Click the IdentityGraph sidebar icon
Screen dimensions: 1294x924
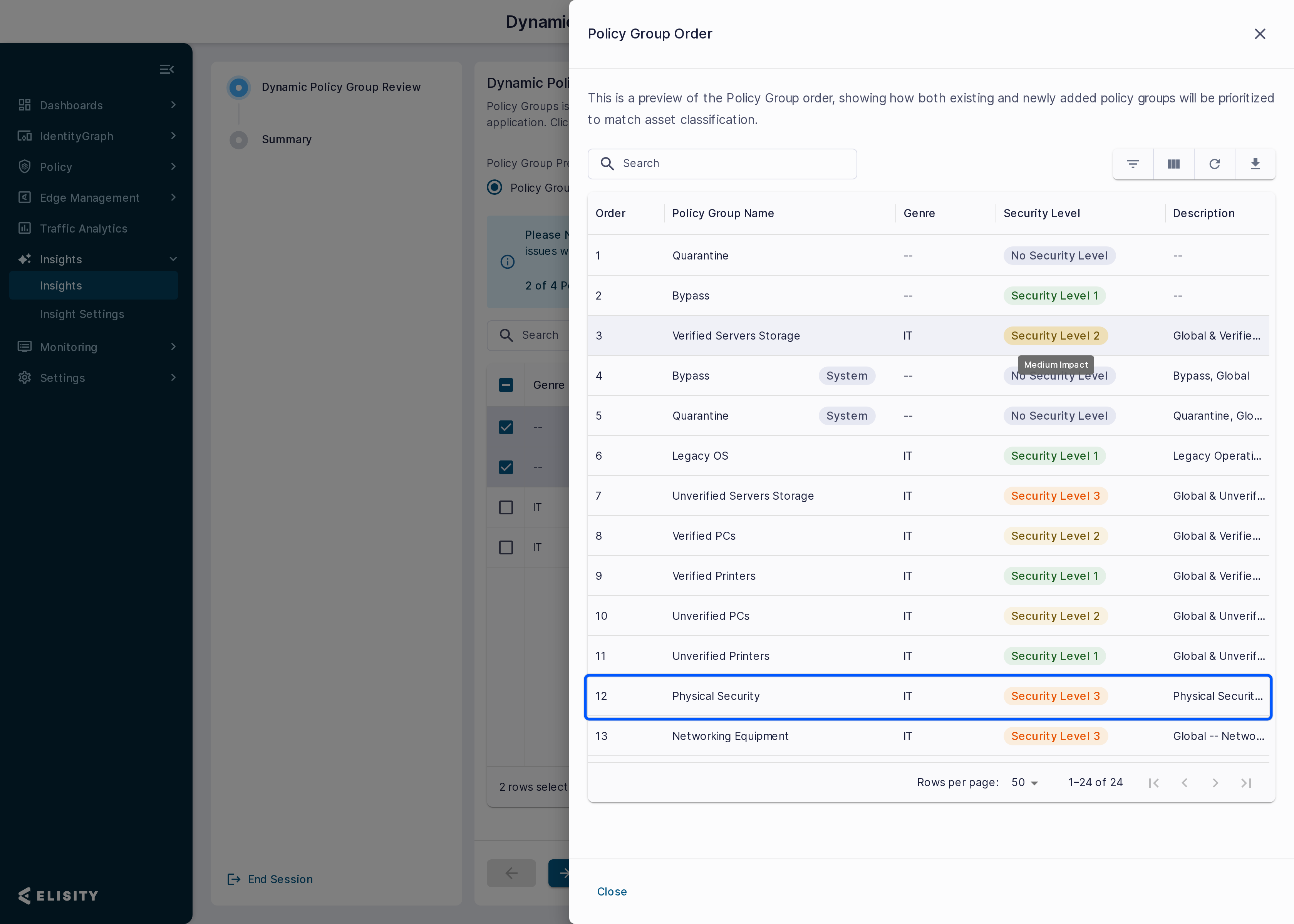point(25,136)
